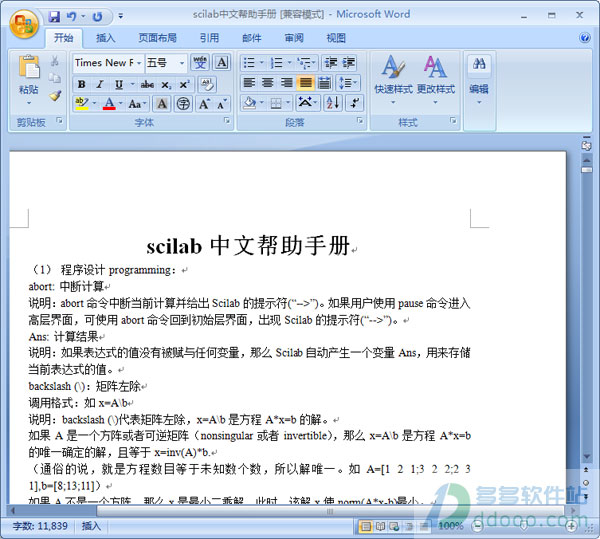Justify paragraph text
This screenshot has width=600, height=539.
point(305,82)
